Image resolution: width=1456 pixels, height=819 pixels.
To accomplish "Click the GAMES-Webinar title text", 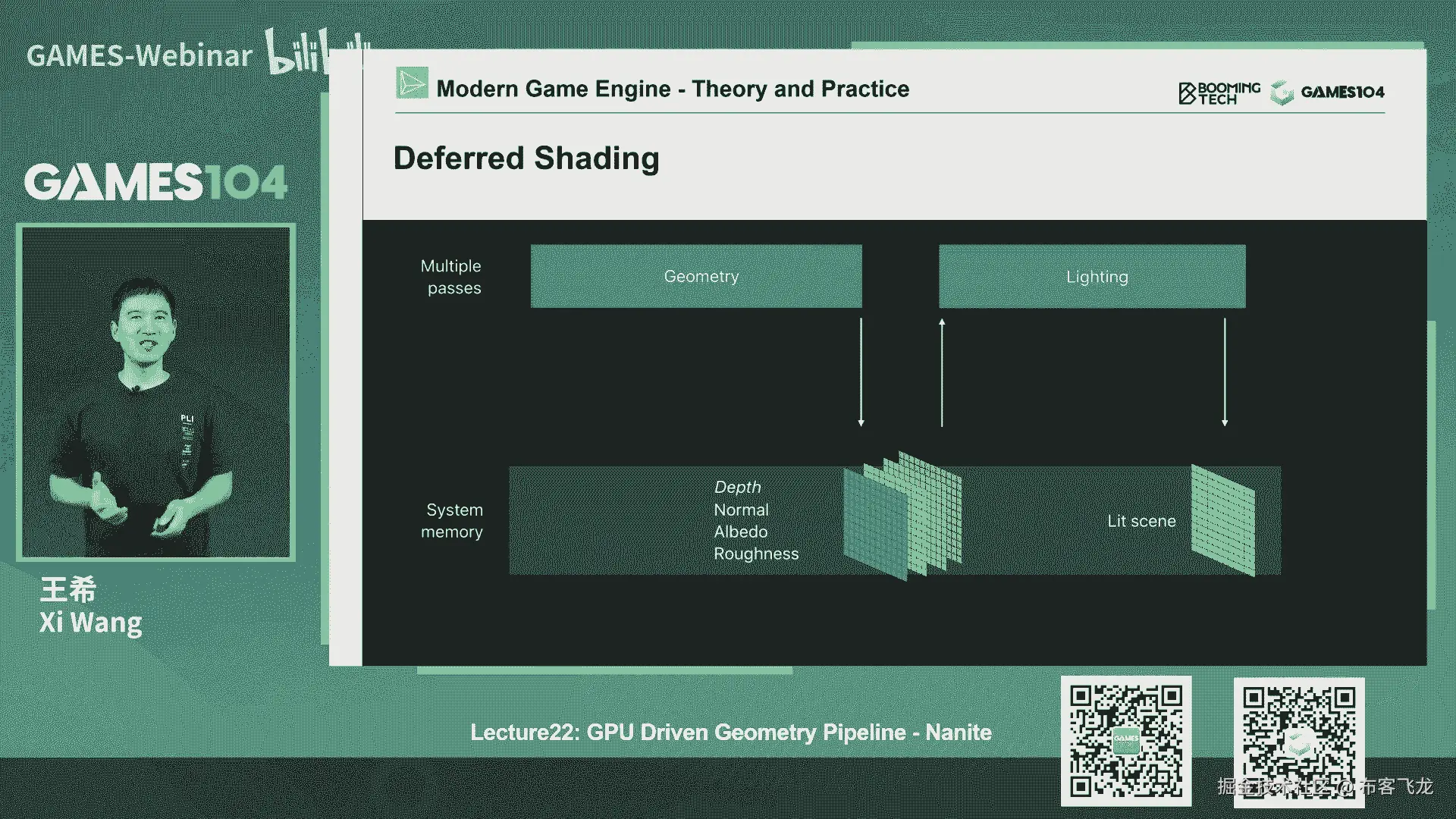I will 140,56.
